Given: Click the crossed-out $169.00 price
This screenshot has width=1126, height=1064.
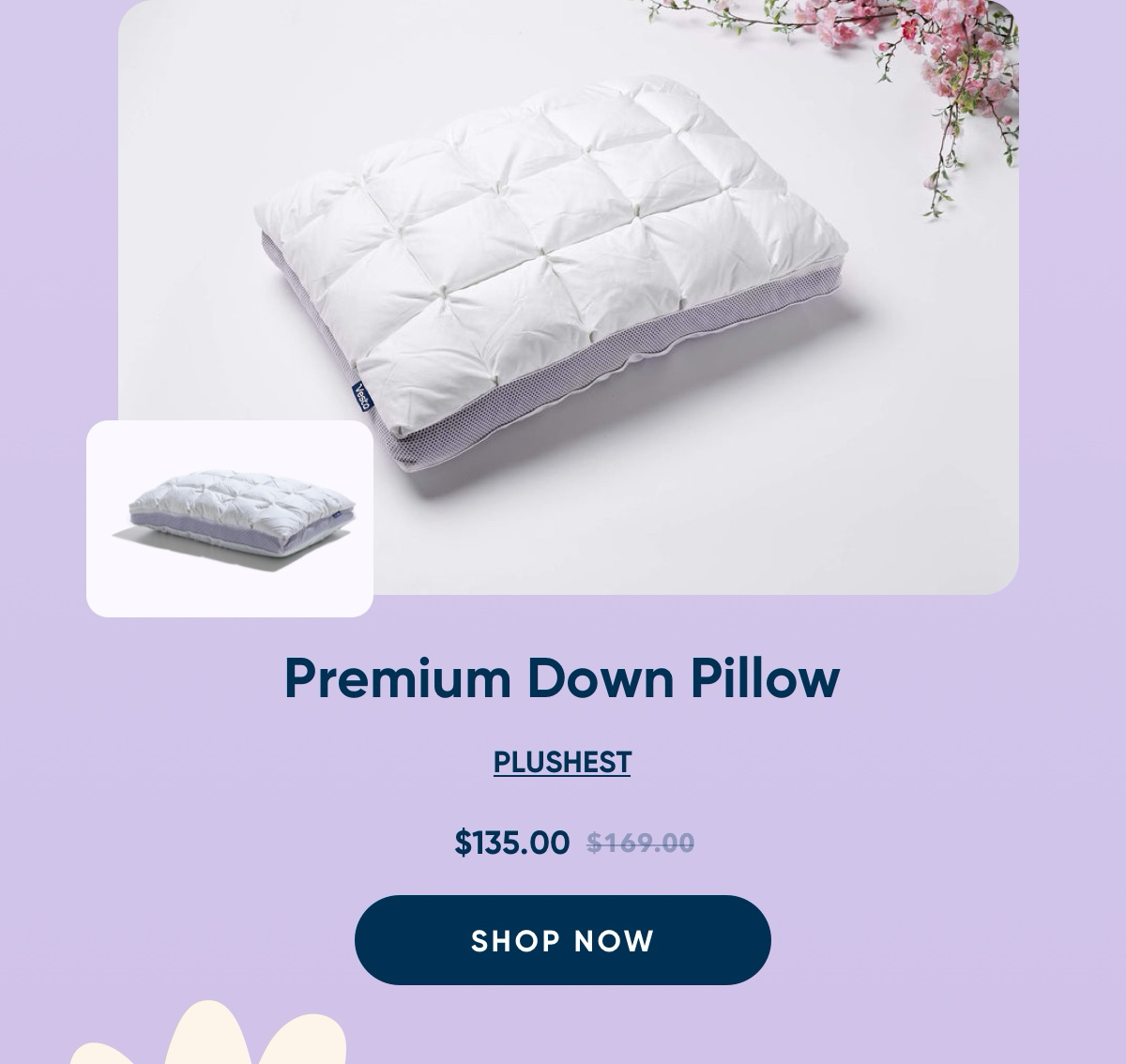Looking at the screenshot, I should (641, 844).
